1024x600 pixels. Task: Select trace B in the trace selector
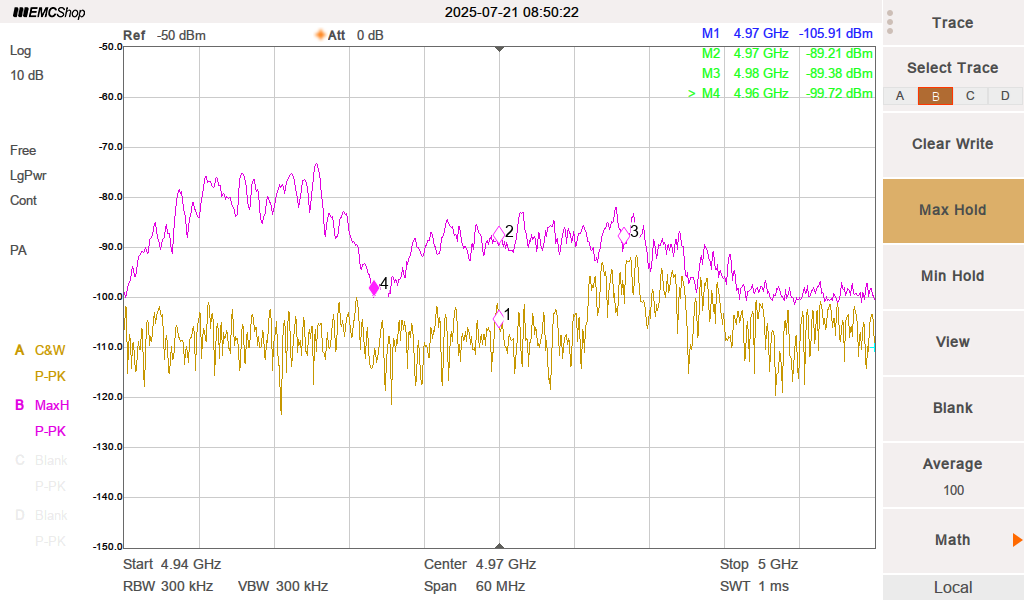pos(935,96)
